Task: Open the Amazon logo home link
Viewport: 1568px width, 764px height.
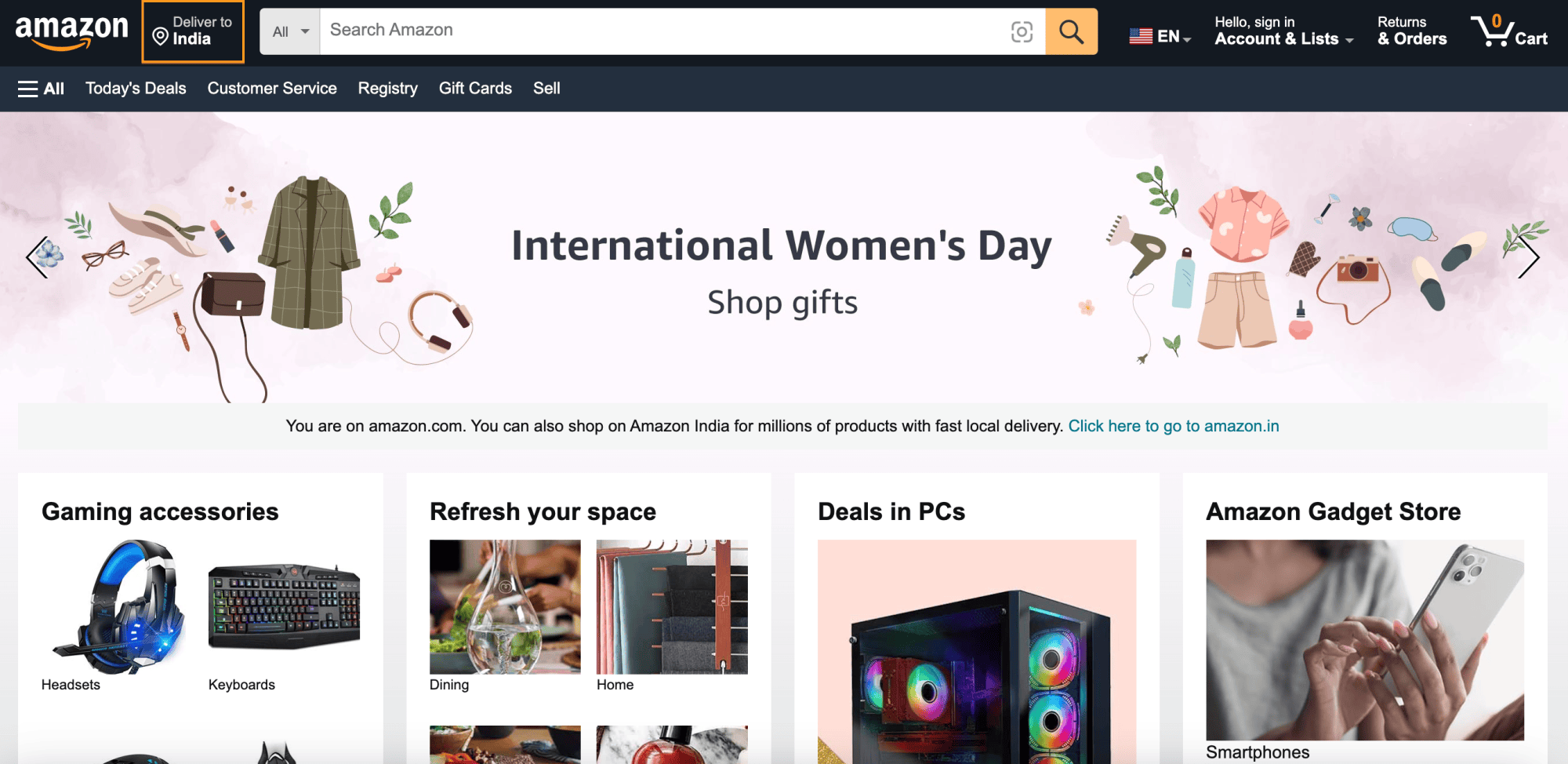Action: coord(71,31)
